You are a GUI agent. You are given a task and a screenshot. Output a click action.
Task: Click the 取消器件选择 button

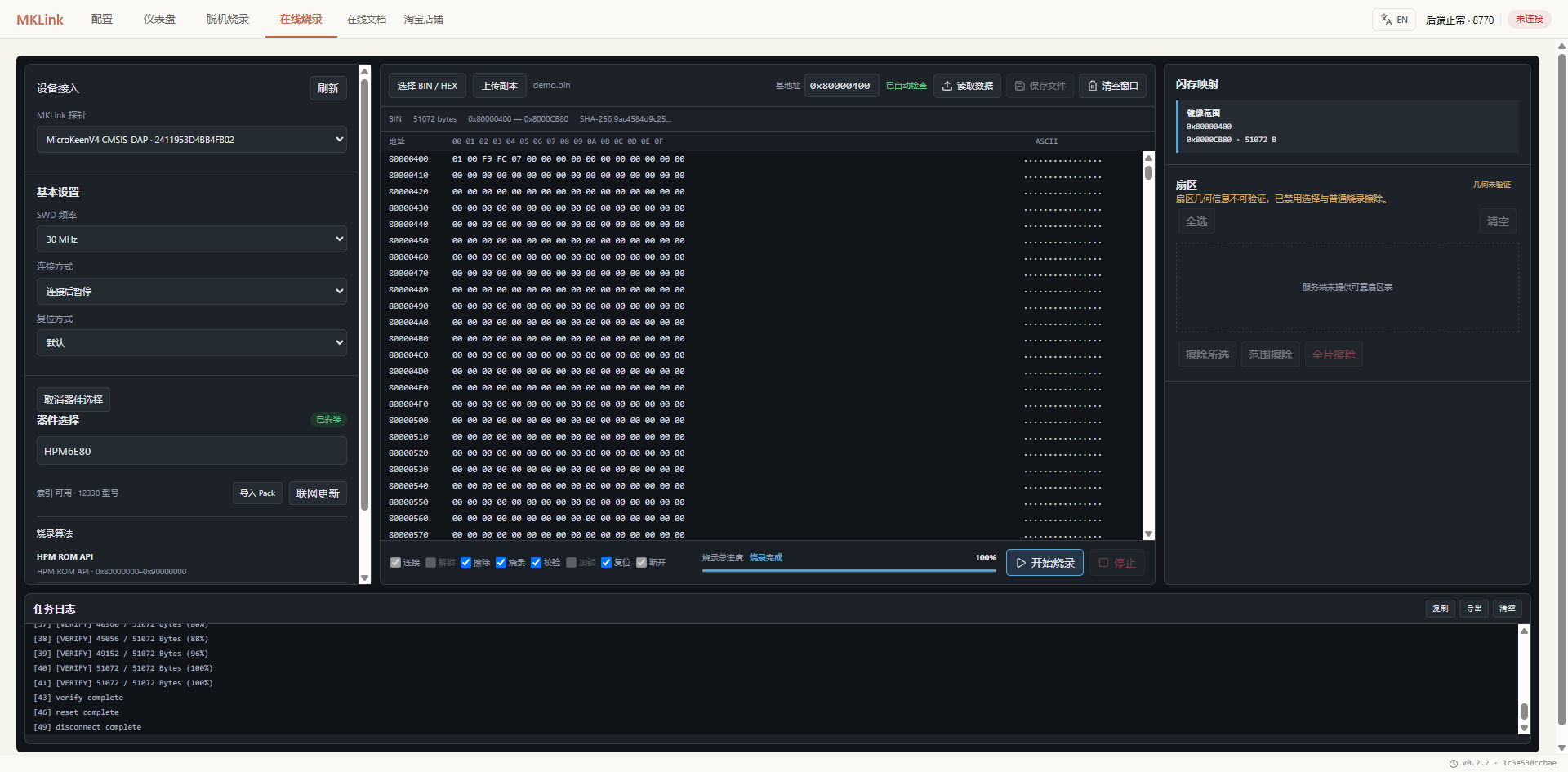[x=73, y=399]
